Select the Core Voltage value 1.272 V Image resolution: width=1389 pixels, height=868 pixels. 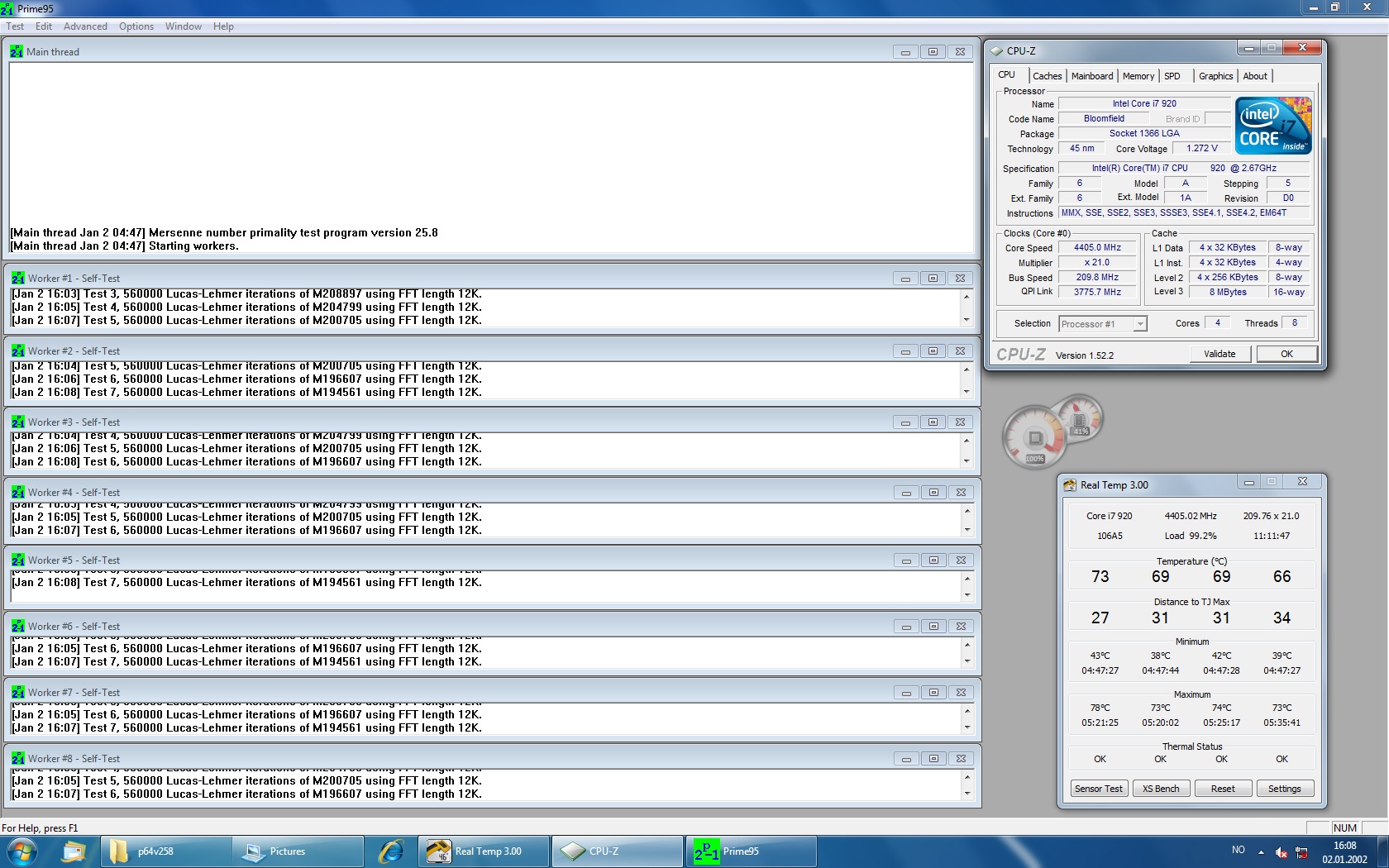point(1201,149)
